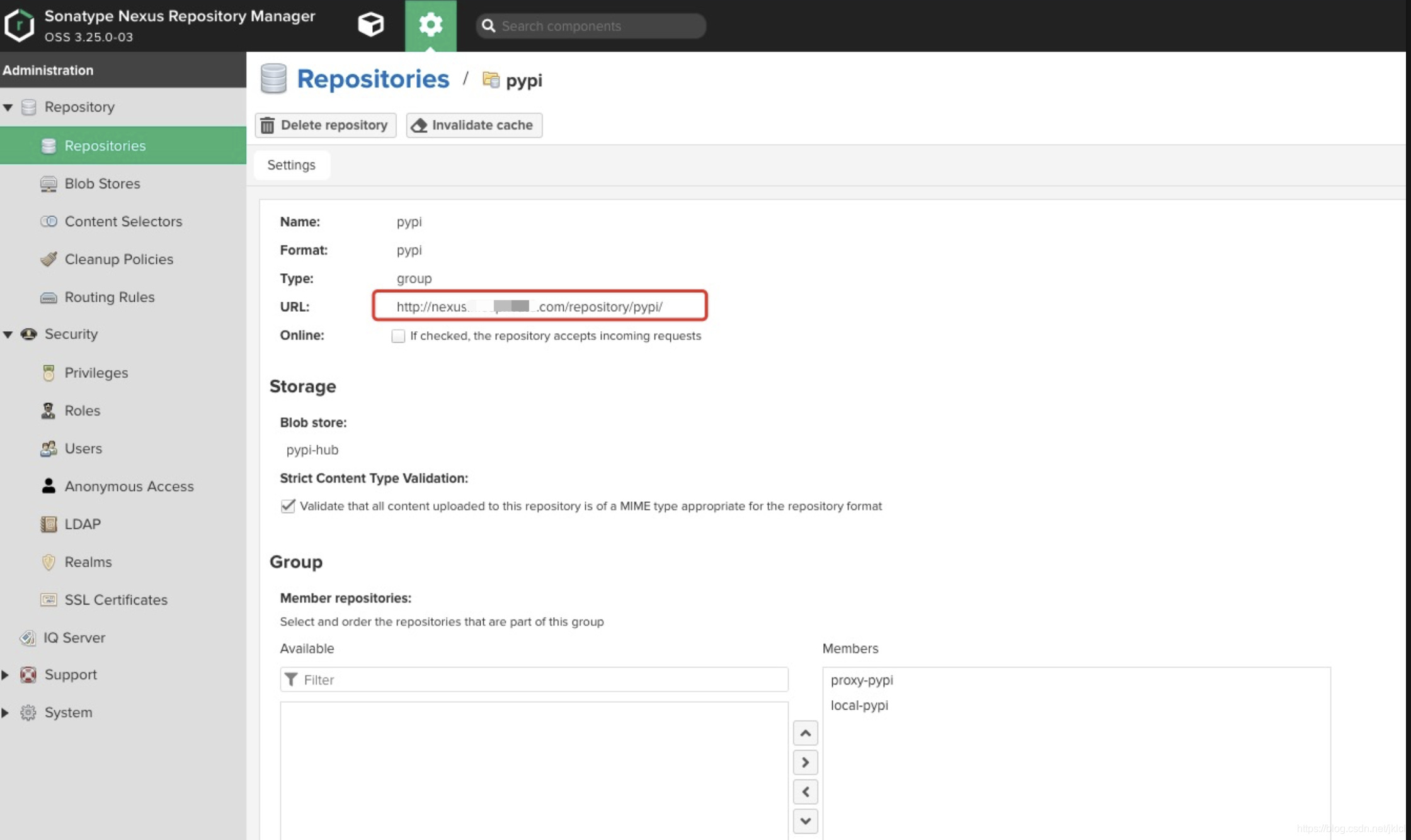1411x840 pixels.
Task: Open the Settings tab
Action: click(291, 165)
